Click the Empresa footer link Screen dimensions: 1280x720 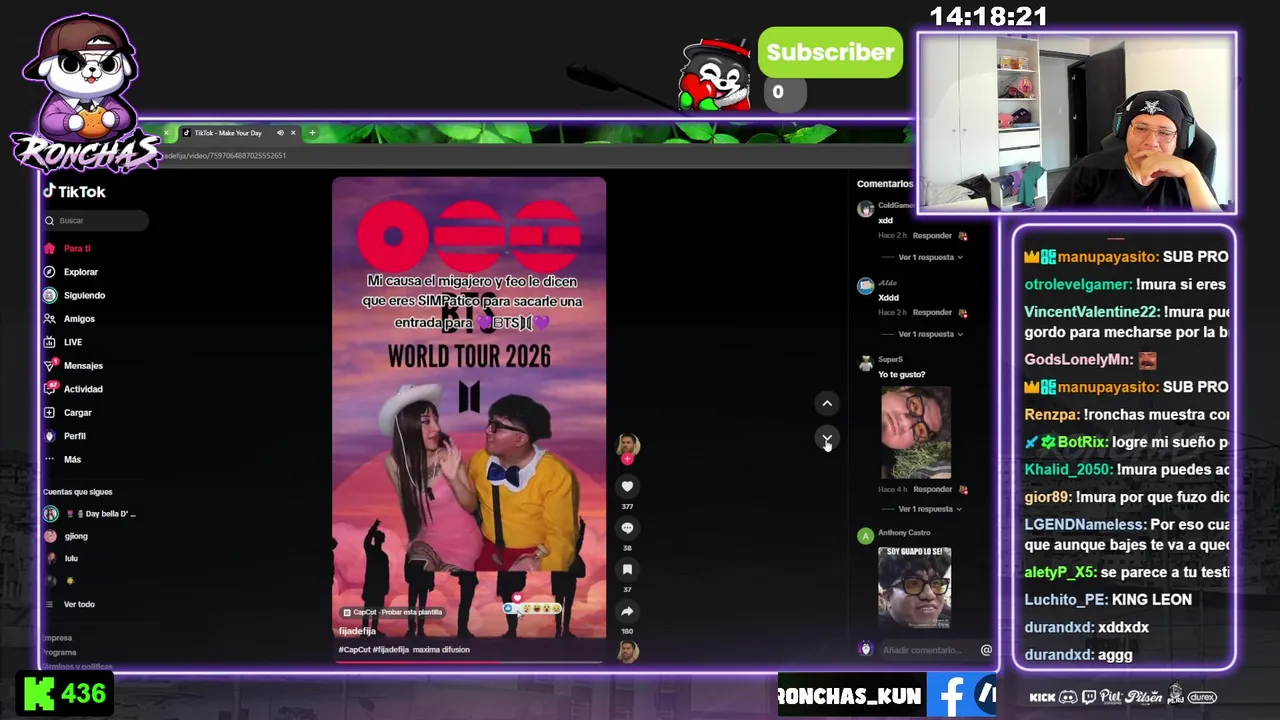point(57,638)
